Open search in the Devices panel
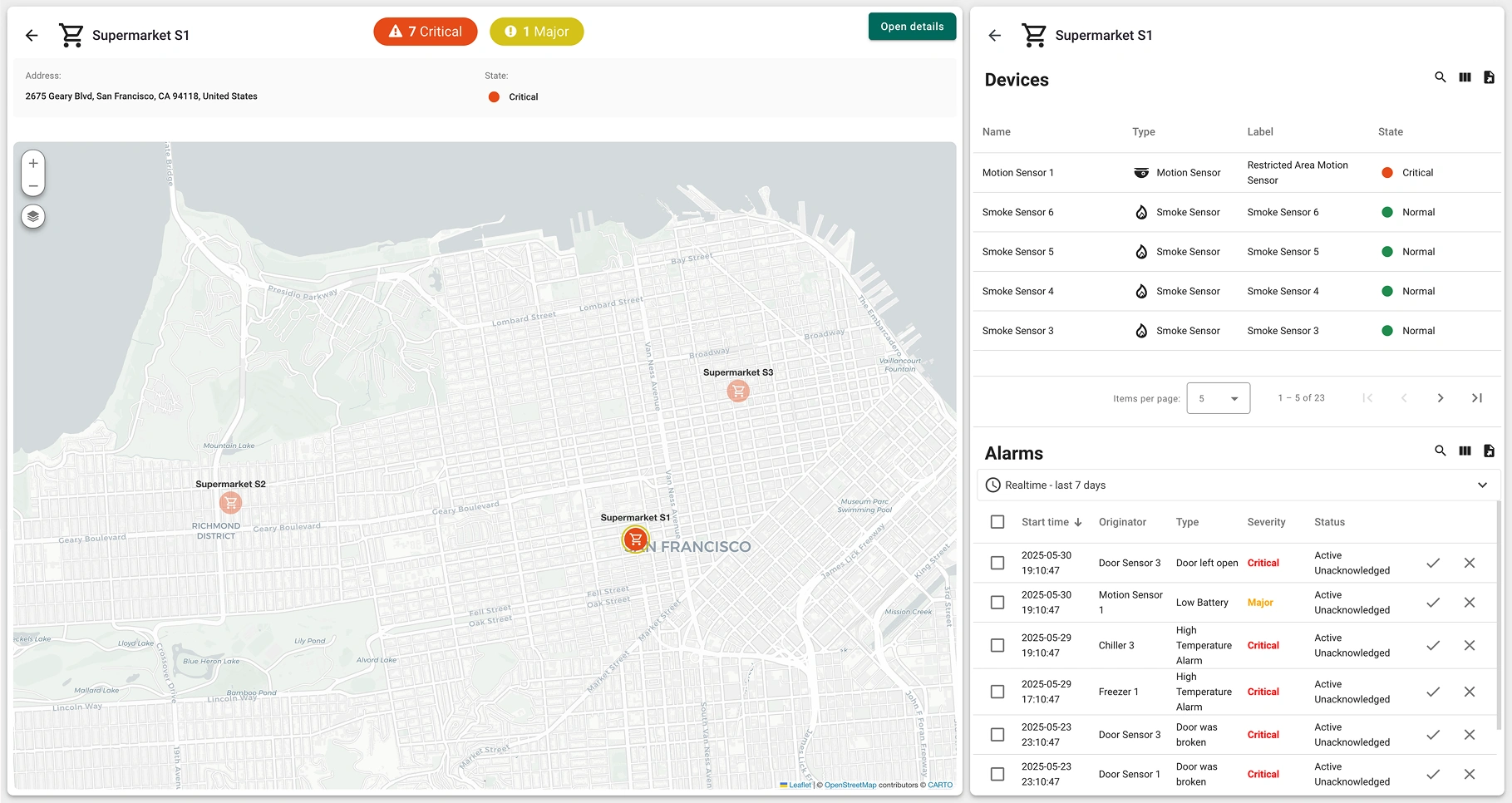This screenshot has width=1512, height=803. (1441, 76)
